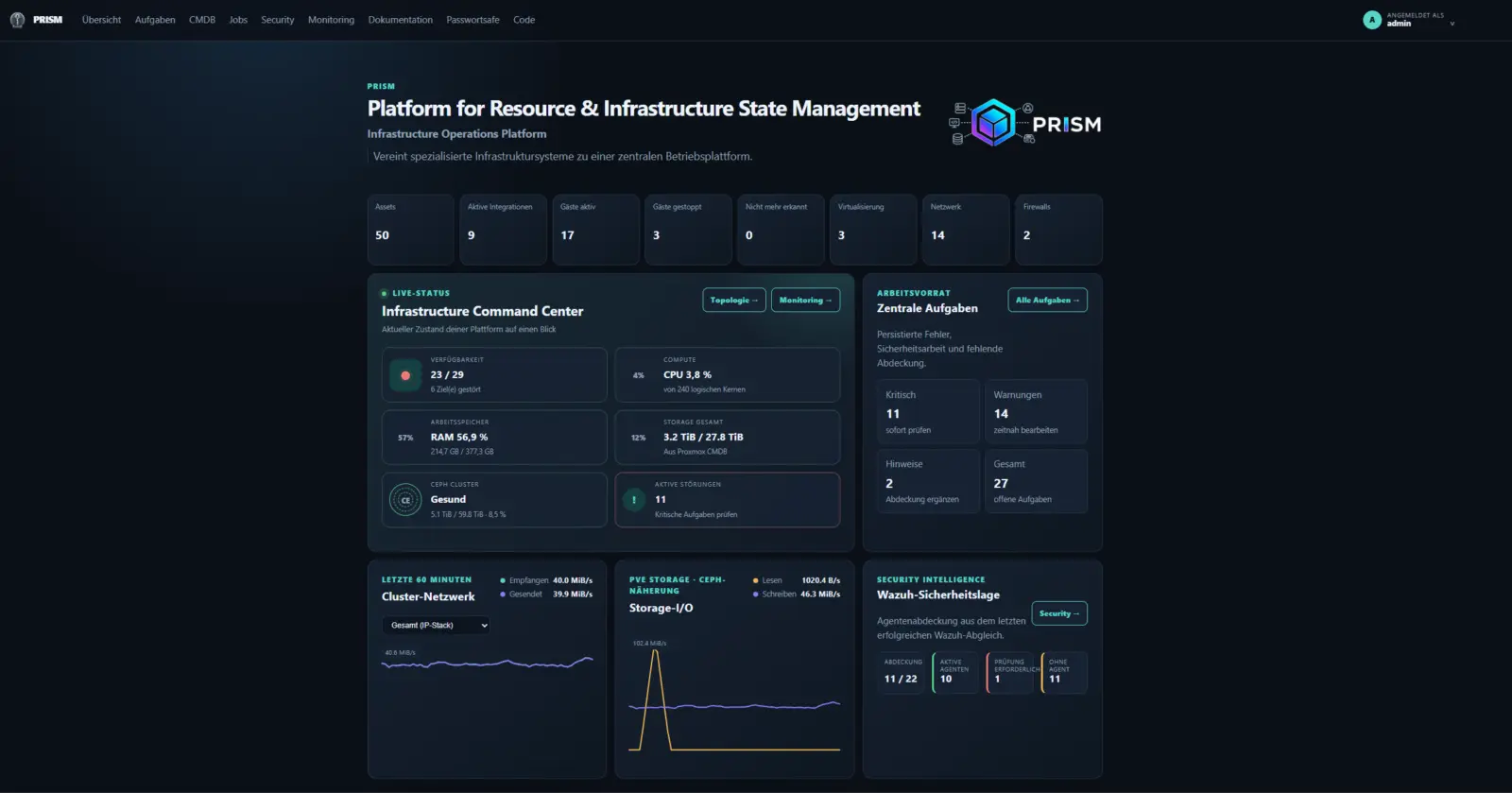Click the 'Infrastructure Command Center' heading
1512x793 pixels.
click(x=483, y=311)
